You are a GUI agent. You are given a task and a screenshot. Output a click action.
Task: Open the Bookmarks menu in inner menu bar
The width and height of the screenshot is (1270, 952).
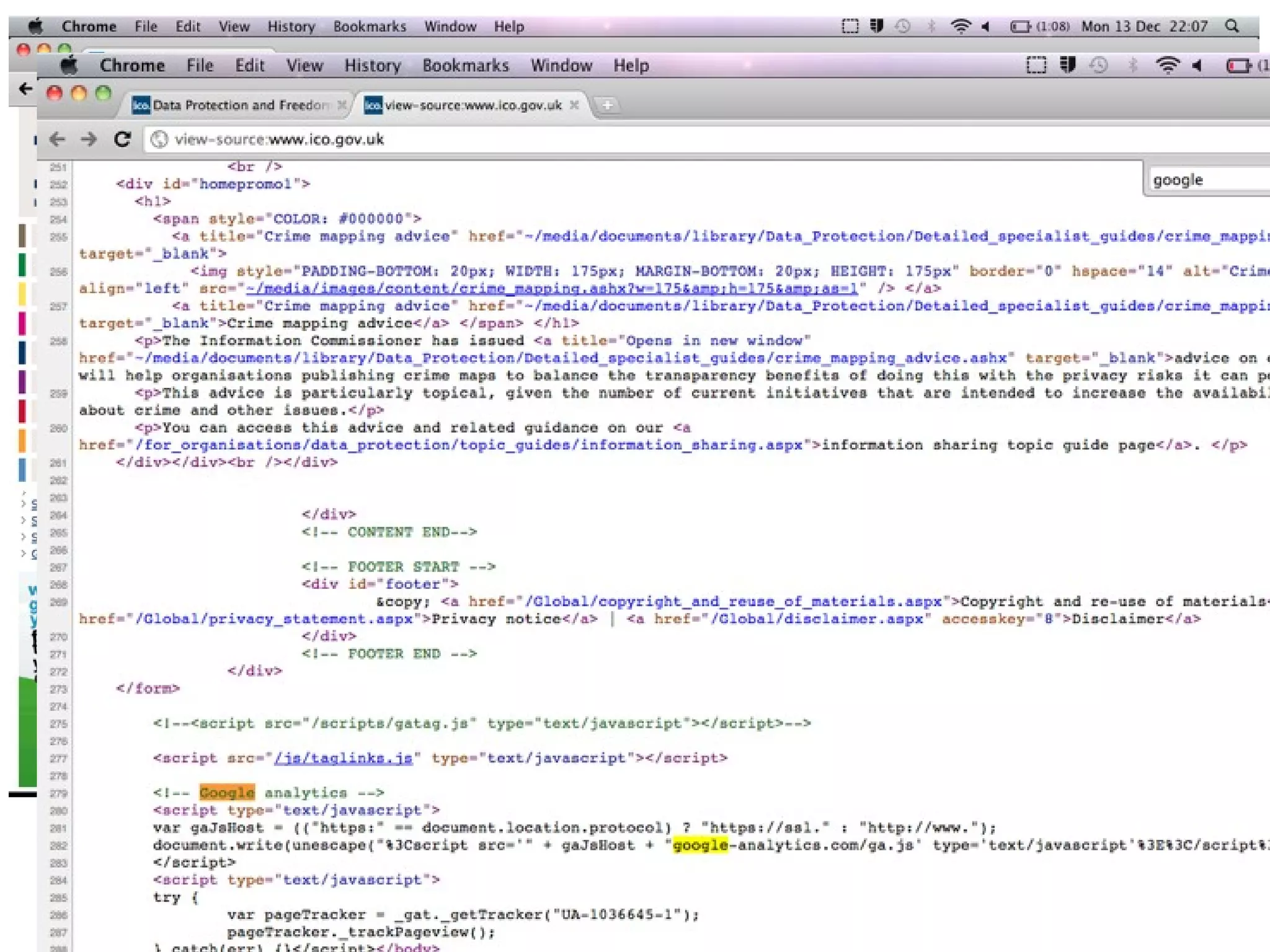click(465, 65)
